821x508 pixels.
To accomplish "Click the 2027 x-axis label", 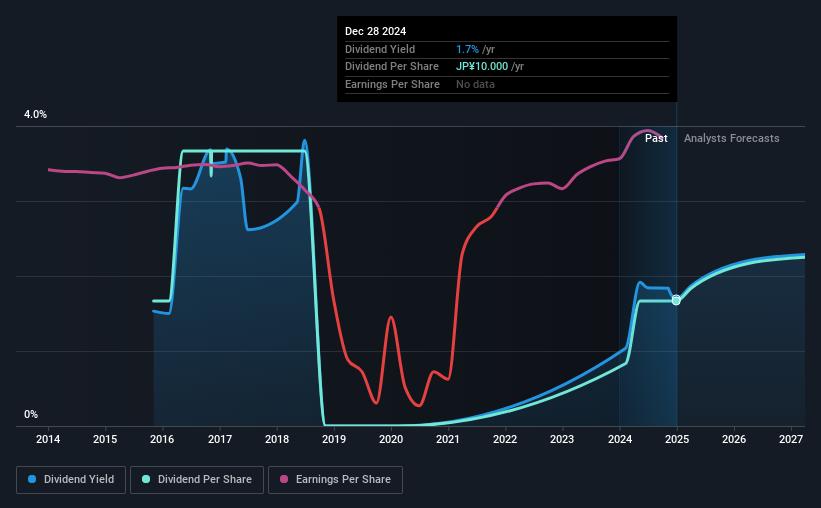I will pos(791,439).
